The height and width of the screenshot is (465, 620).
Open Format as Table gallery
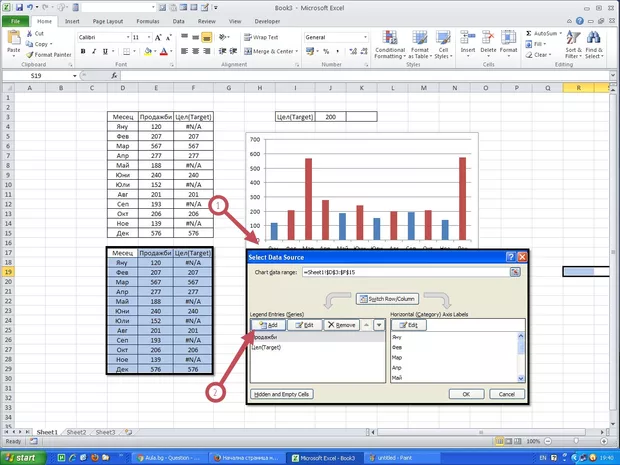(420, 45)
